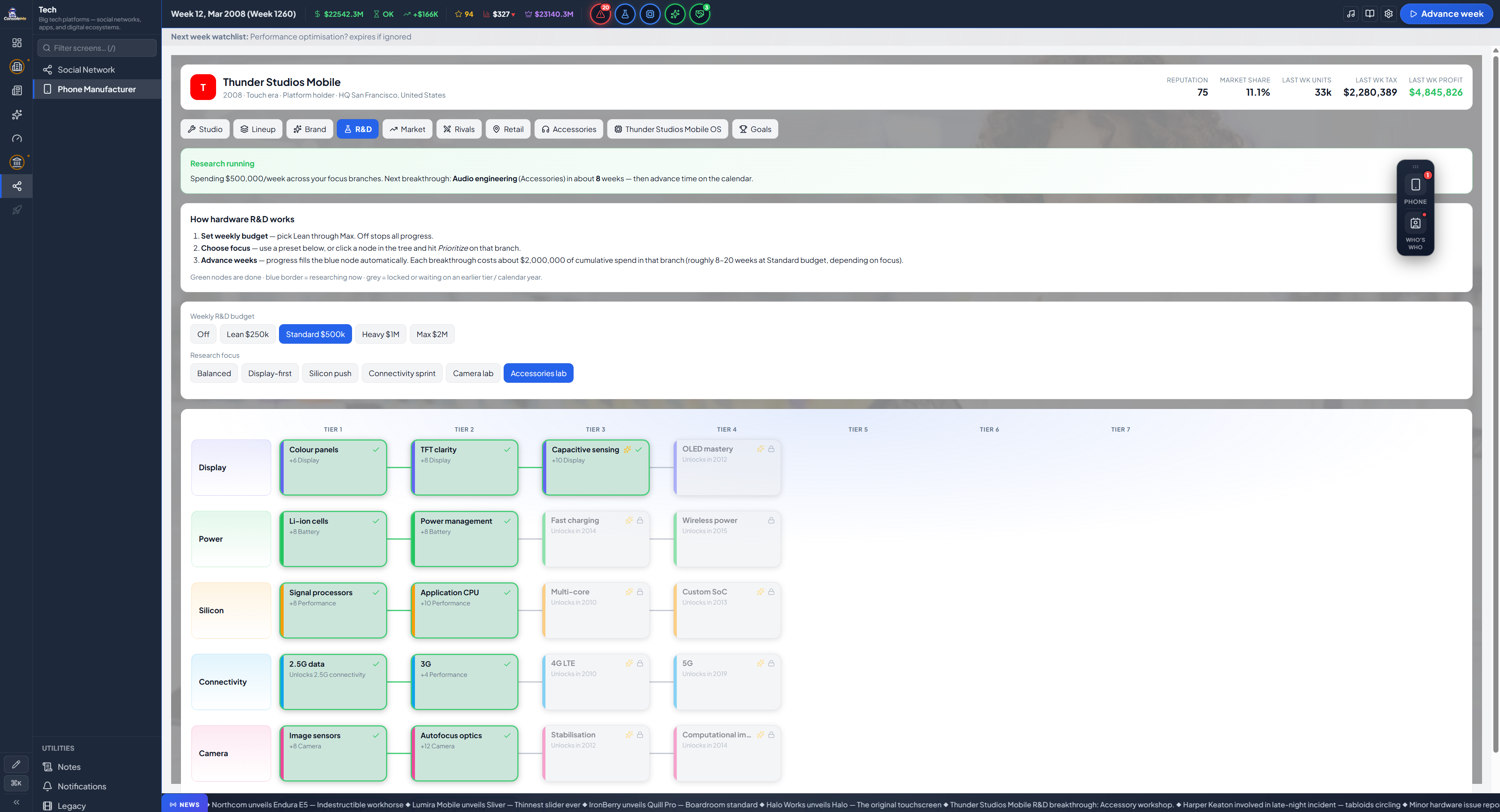Expand the $327 stock price dropdown arrow
Image resolution: width=1500 pixels, height=812 pixels.
point(513,14)
